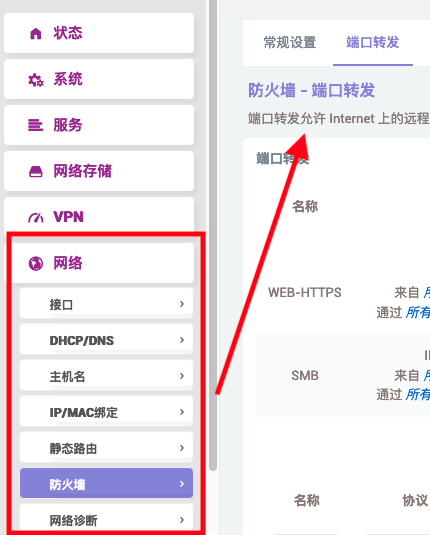This screenshot has width=430, height=535.
Task: Click the lines icon beside 服务
Action: 35,125
